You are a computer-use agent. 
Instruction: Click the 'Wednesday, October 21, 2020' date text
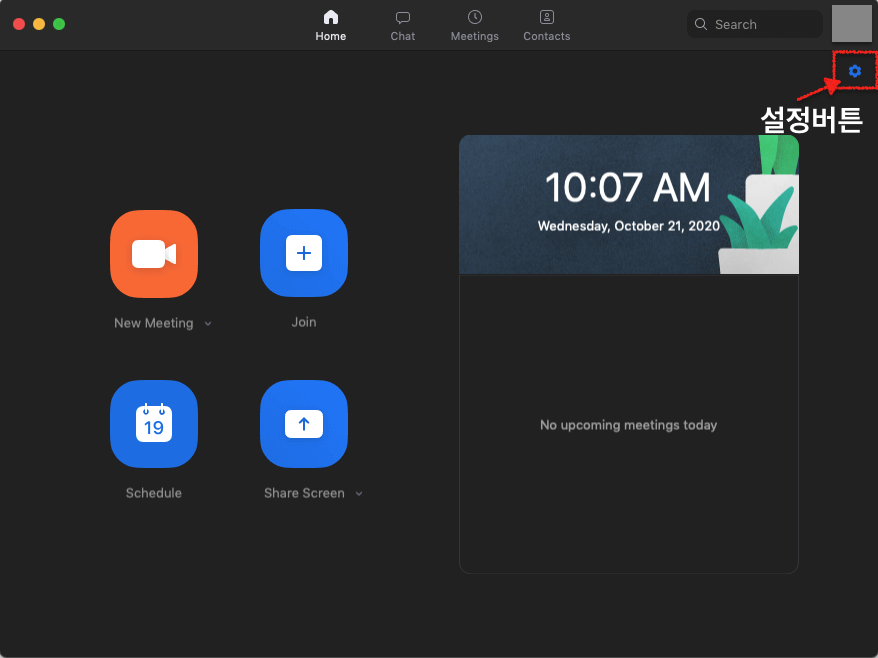pos(629,226)
